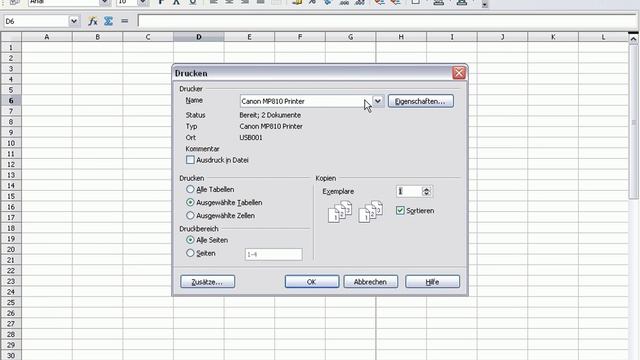Select row 25 header
This screenshot has width=640, height=360.
point(11,302)
